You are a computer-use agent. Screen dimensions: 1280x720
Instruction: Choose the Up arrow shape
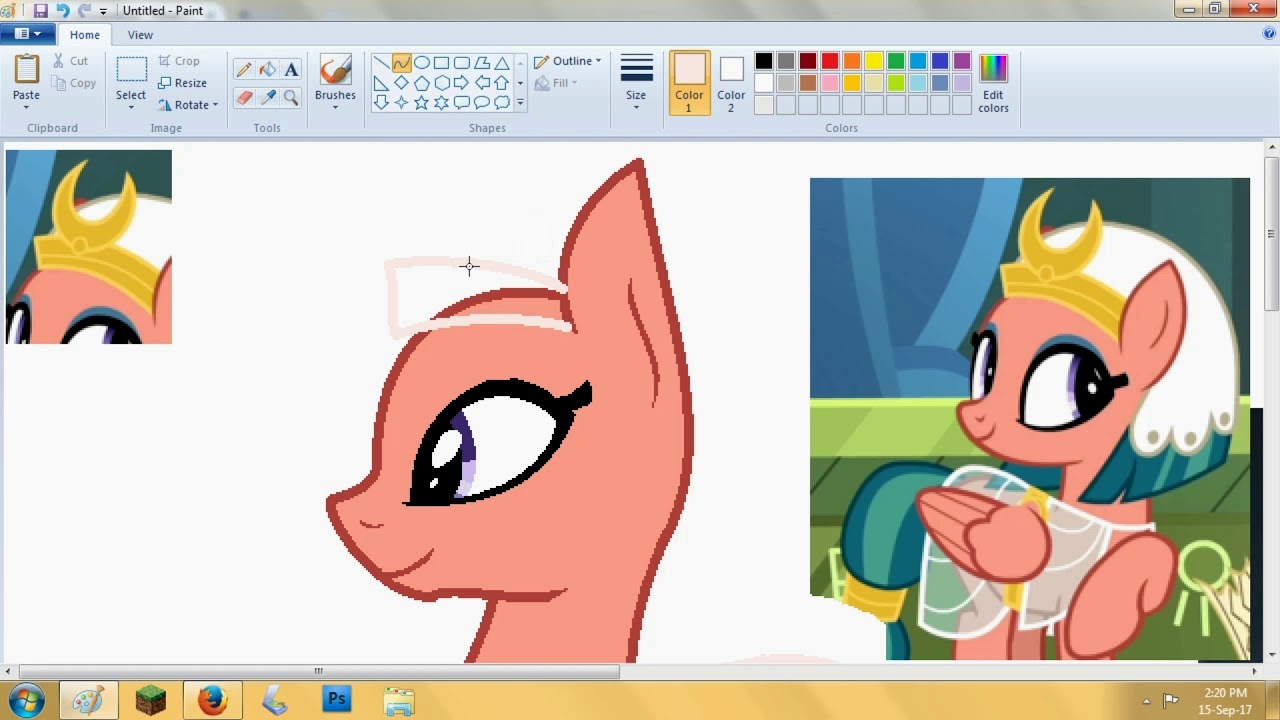[x=501, y=83]
